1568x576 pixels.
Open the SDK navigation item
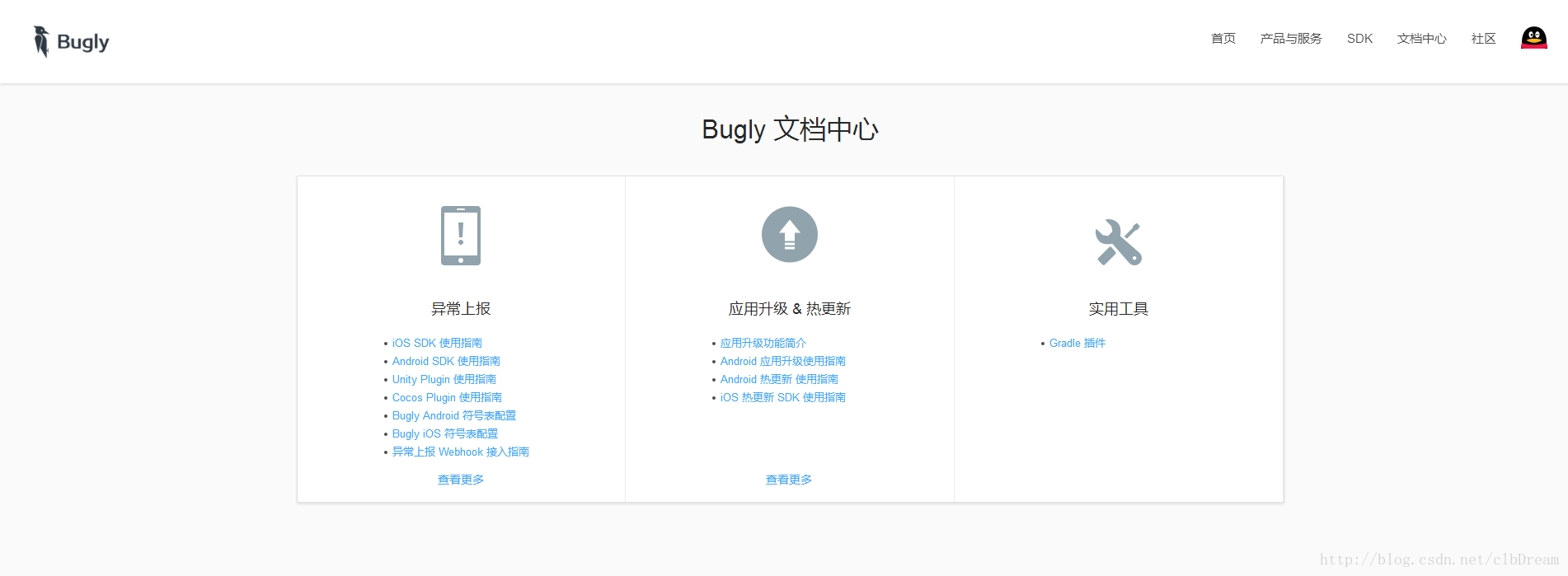point(1359,39)
